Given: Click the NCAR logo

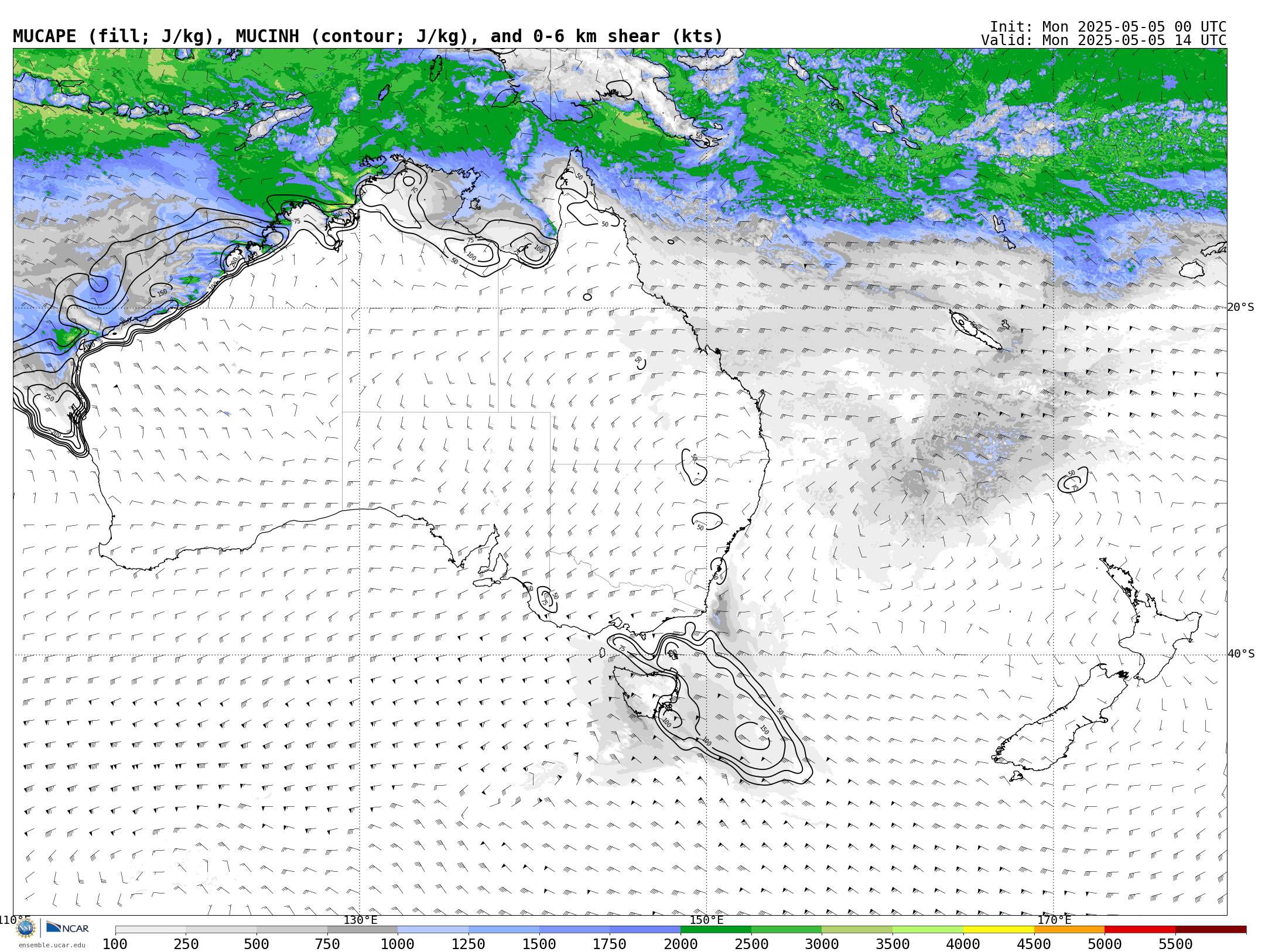Looking at the screenshot, I should (x=67, y=927).
